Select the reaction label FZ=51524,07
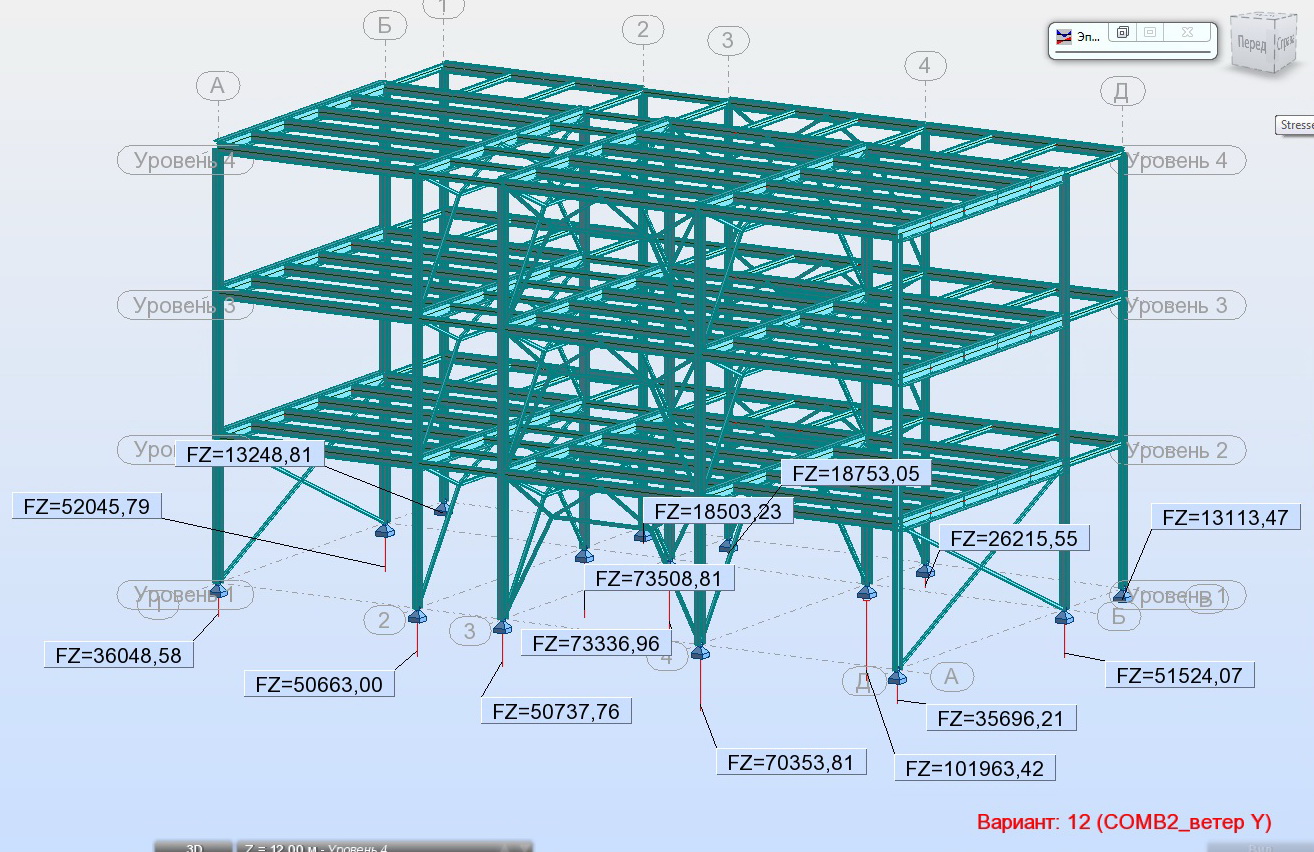The image size is (1314, 852). pos(1179,675)
